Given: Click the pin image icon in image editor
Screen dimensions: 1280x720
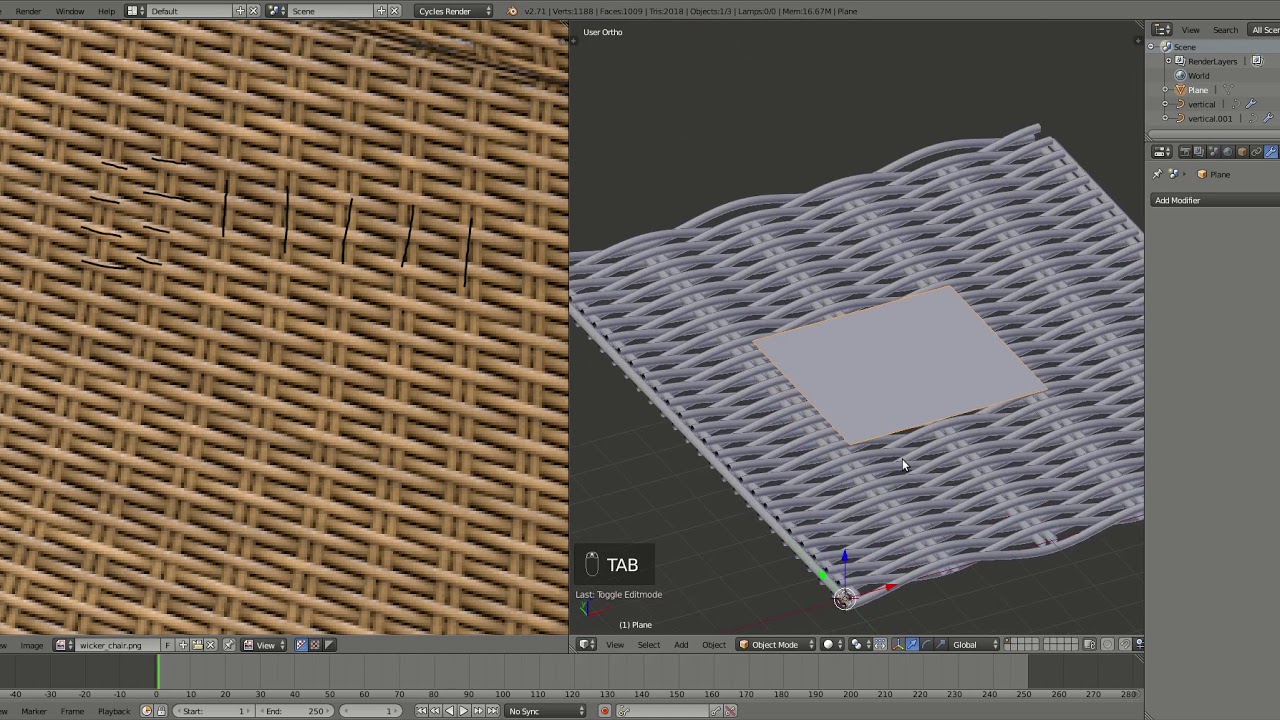Looking at the screenshot, I should 229,645.
